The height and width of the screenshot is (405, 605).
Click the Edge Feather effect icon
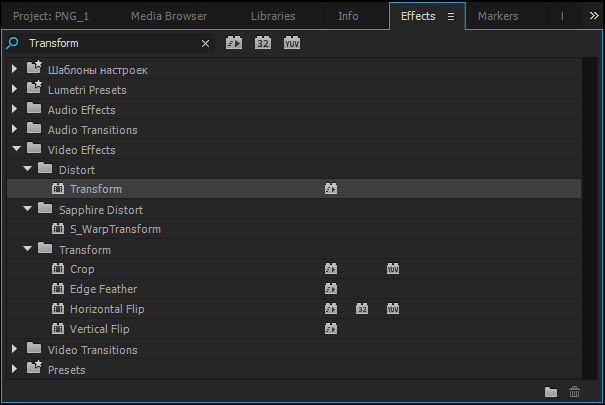tap(58, 289)
